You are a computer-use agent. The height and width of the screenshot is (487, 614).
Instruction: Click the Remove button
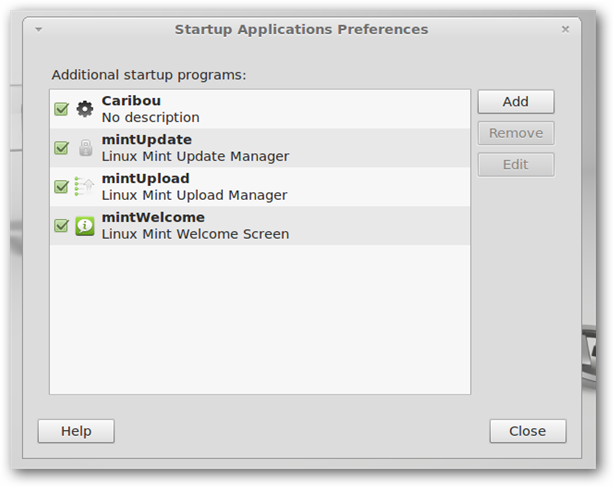point(516,133)
